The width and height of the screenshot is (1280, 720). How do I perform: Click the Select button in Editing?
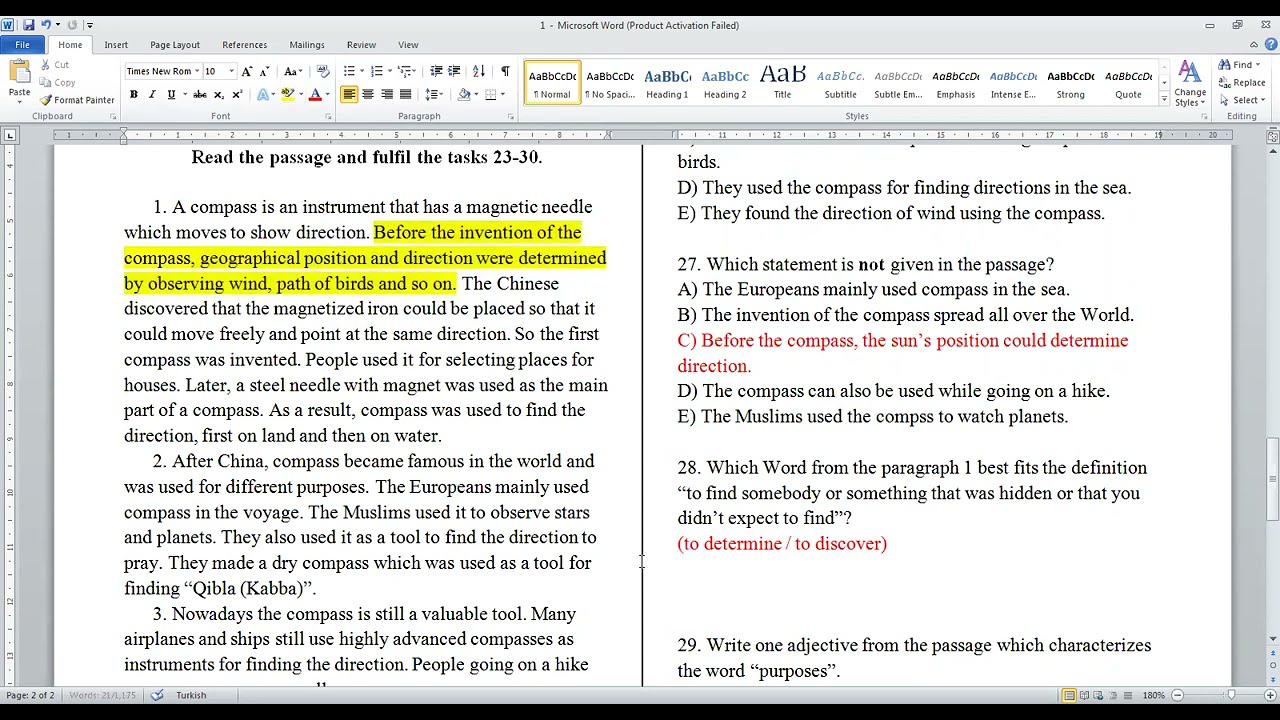[x=1242, y=100]
